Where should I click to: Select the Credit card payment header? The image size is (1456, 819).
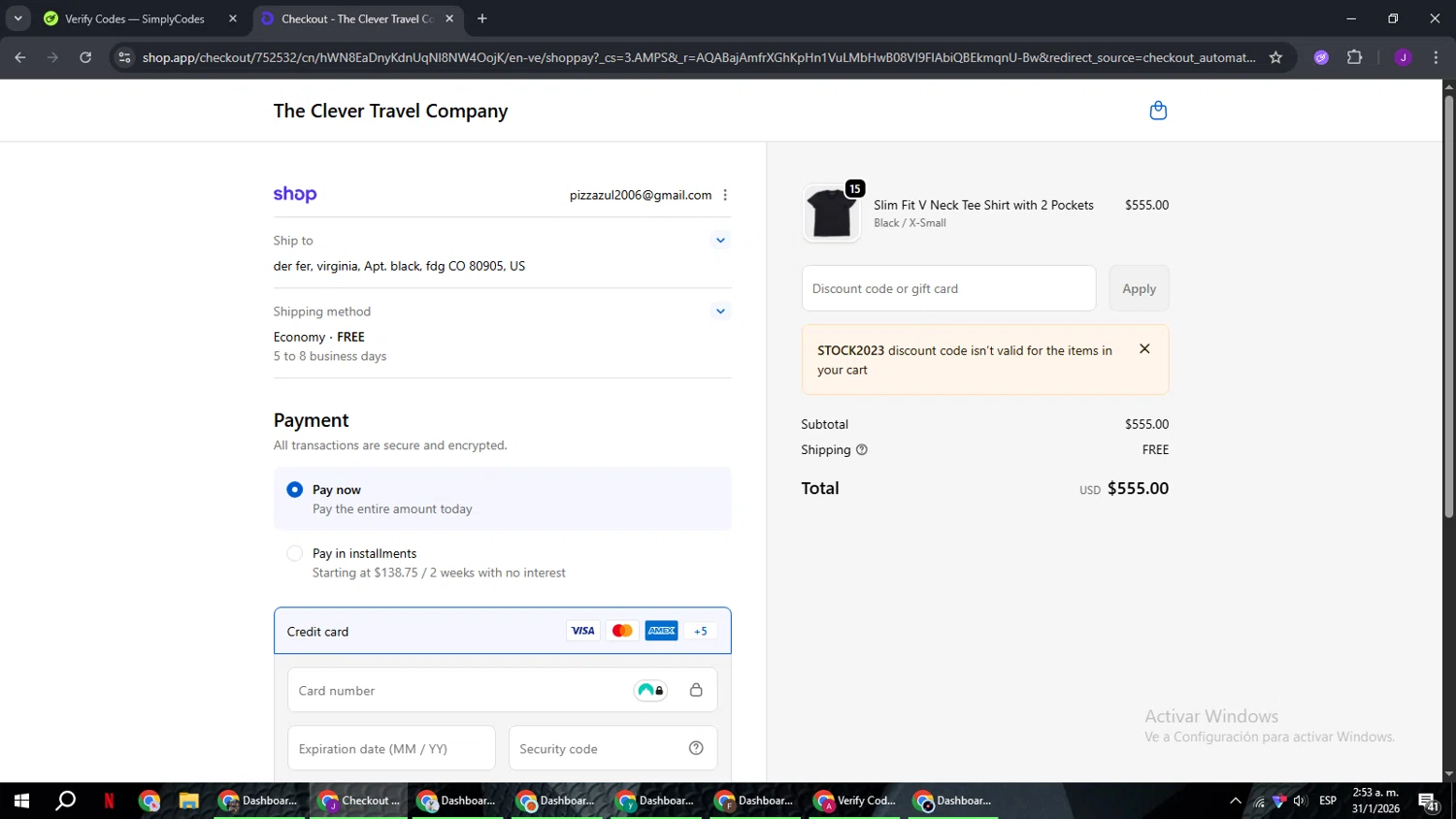[x=502, y=631]
